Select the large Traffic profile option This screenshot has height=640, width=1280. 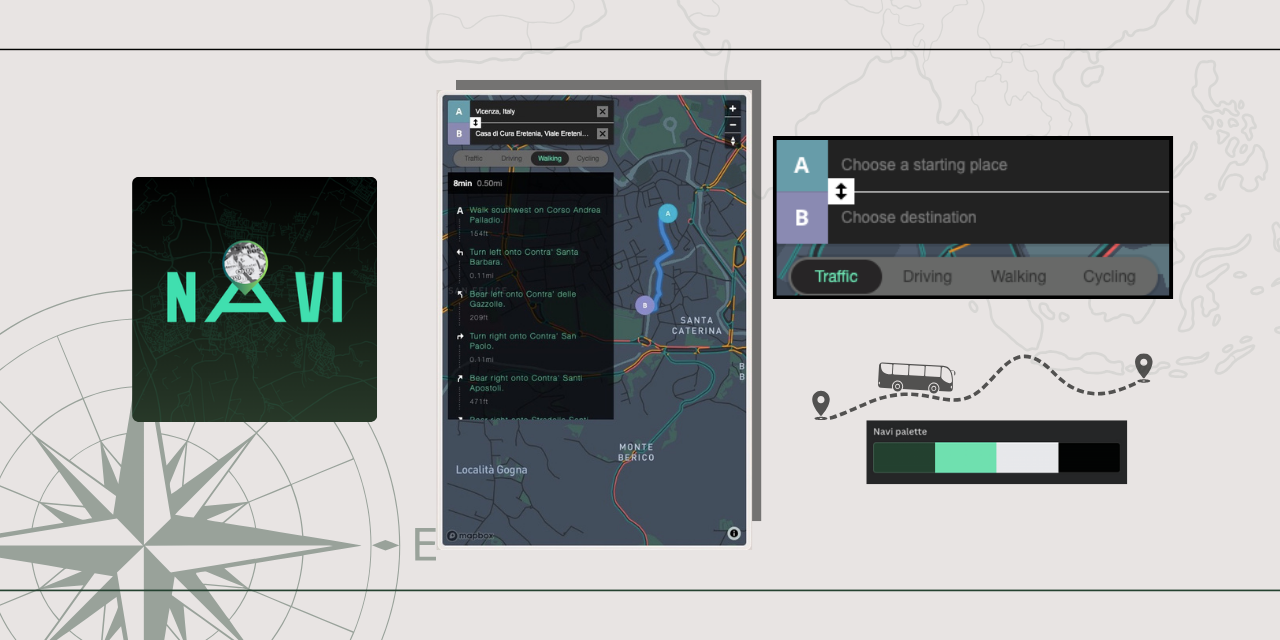click(836, 277)
